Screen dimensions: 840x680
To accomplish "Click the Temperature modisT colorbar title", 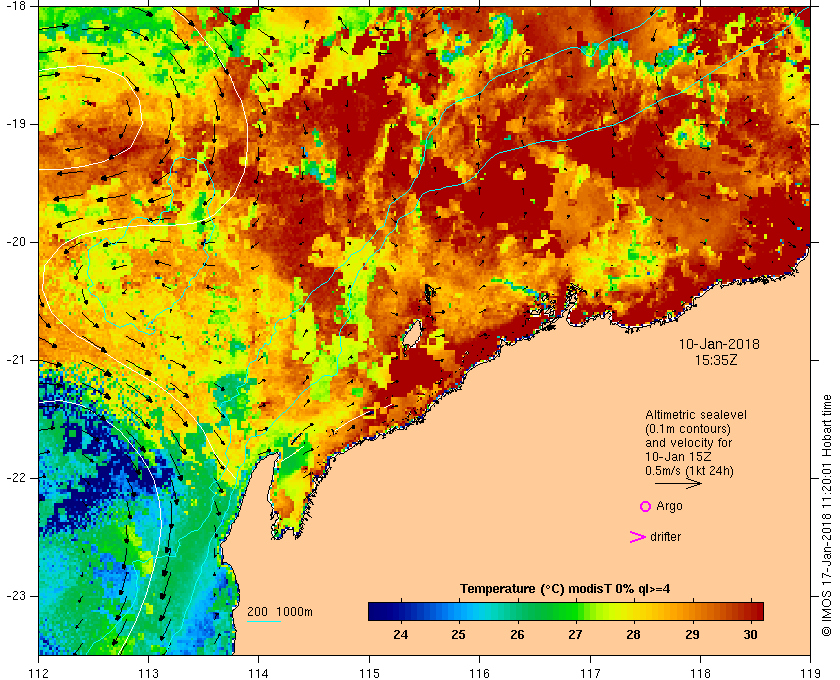I will (x=565, y=589).
